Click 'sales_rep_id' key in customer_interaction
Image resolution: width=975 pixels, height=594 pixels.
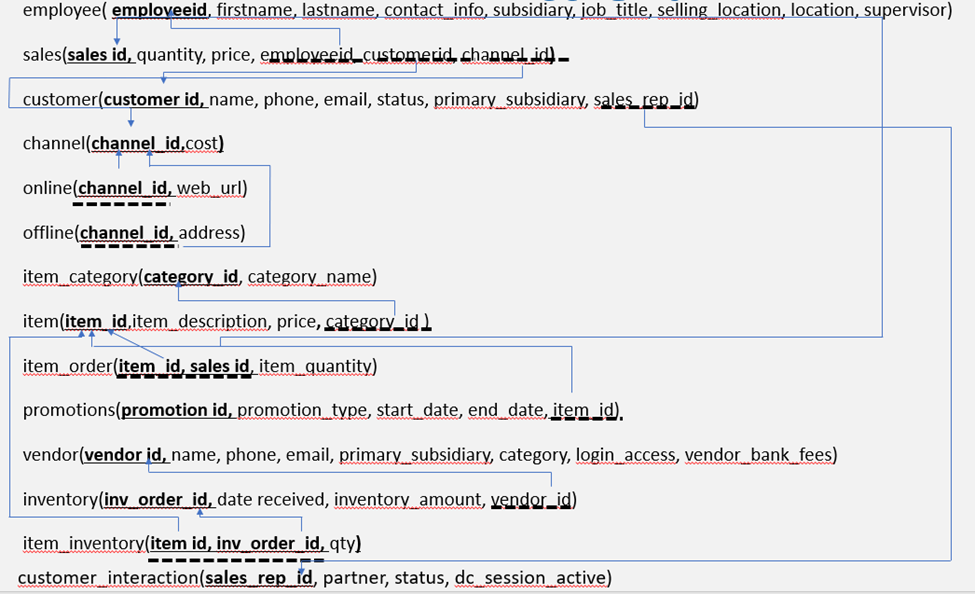click(259, 578)
